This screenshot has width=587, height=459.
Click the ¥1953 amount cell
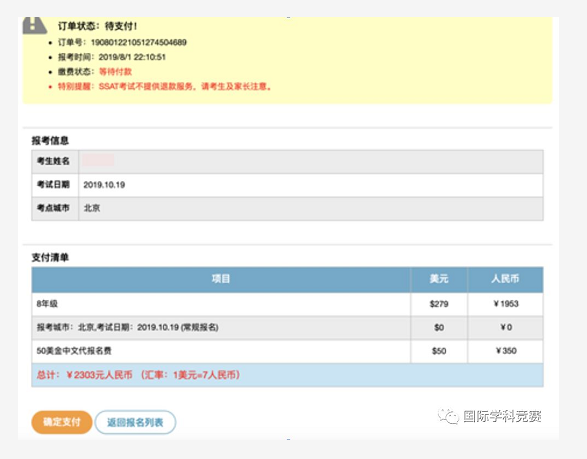(x=505, y=304)
